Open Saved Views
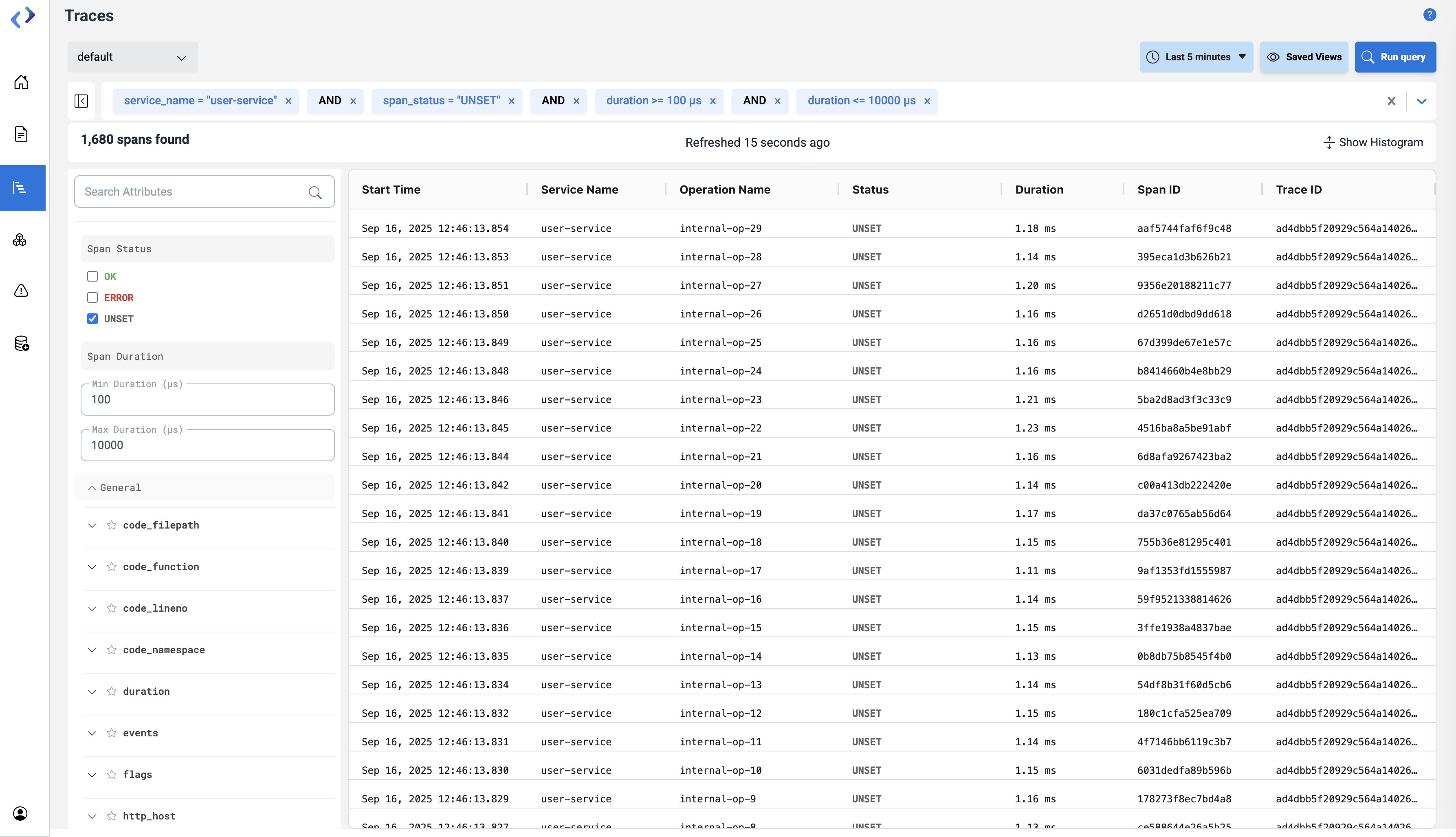 (1304, 57)
